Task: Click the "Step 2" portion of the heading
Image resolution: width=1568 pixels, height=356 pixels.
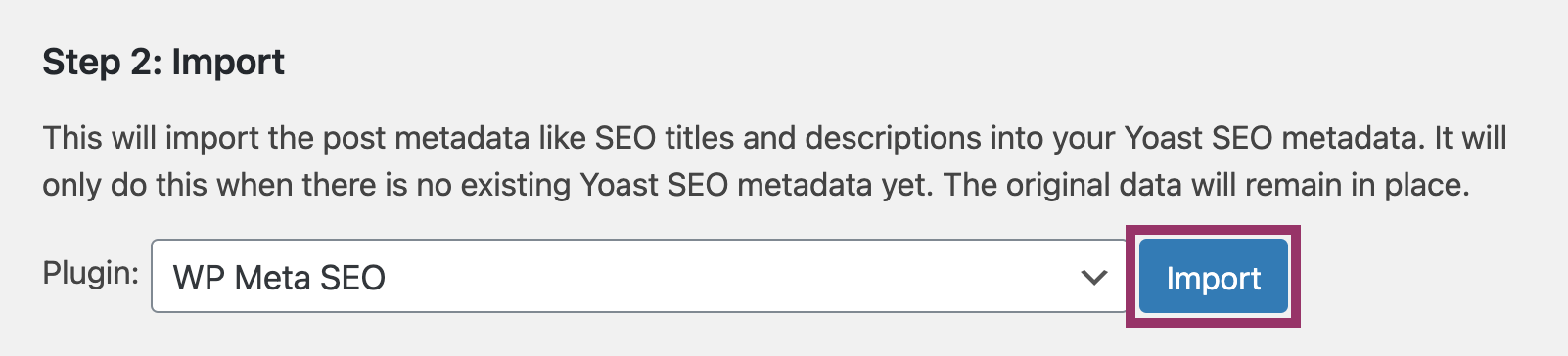Action: click(x=102, y=62)
